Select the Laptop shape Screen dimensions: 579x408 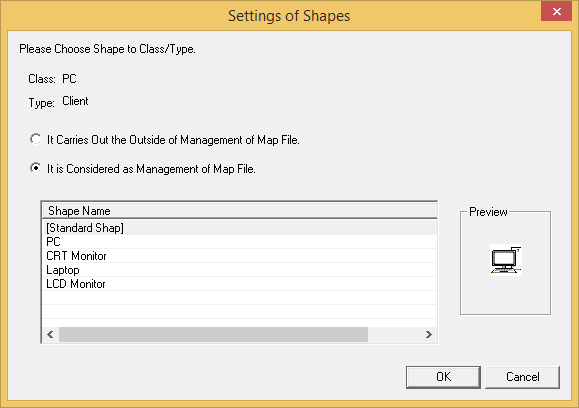click(x=240, y=270)
